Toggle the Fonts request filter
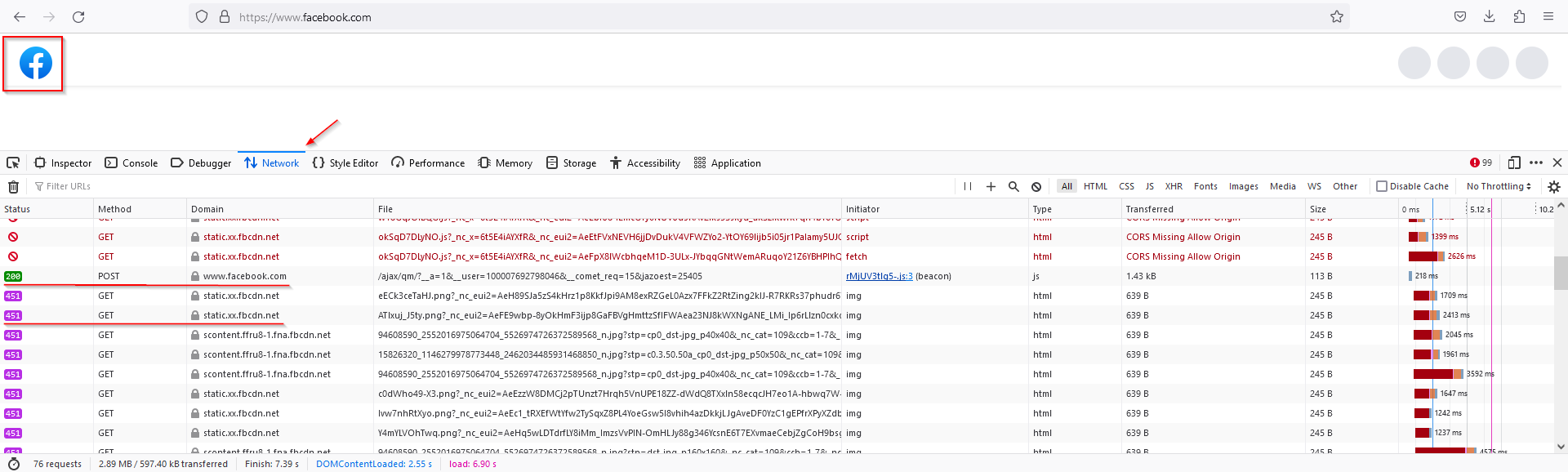Image resolution: width=1568 pixels, height=472 pixels. pos(1205,186)
